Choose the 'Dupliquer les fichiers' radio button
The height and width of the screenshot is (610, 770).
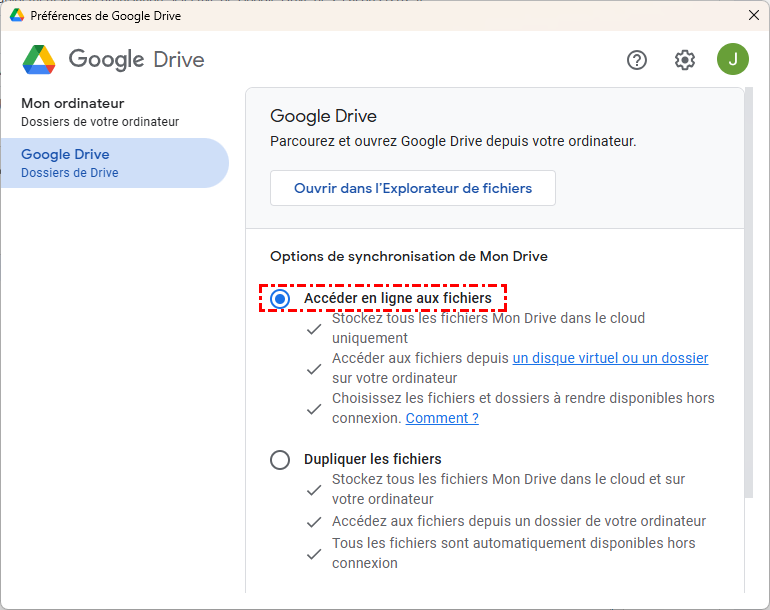click(x=281, y=460)
